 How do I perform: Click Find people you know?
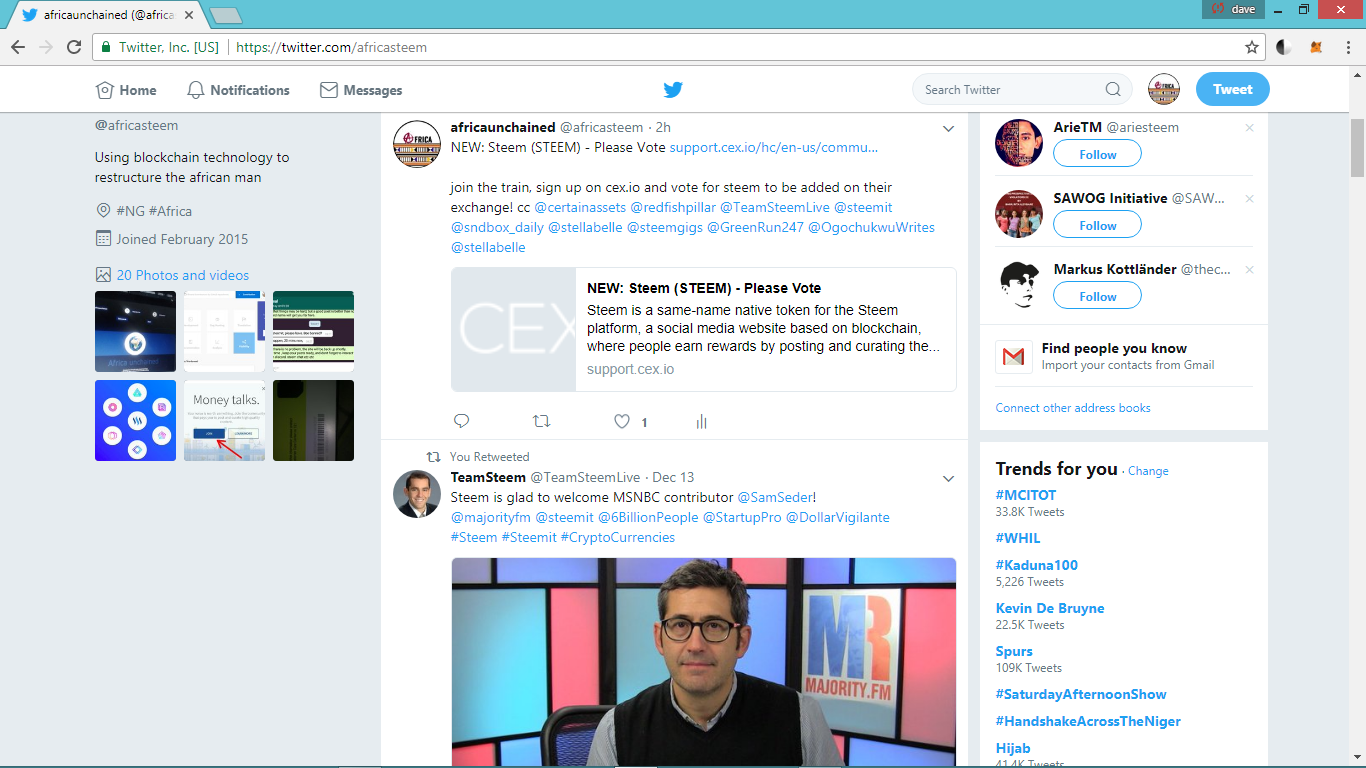point(1114,348)
